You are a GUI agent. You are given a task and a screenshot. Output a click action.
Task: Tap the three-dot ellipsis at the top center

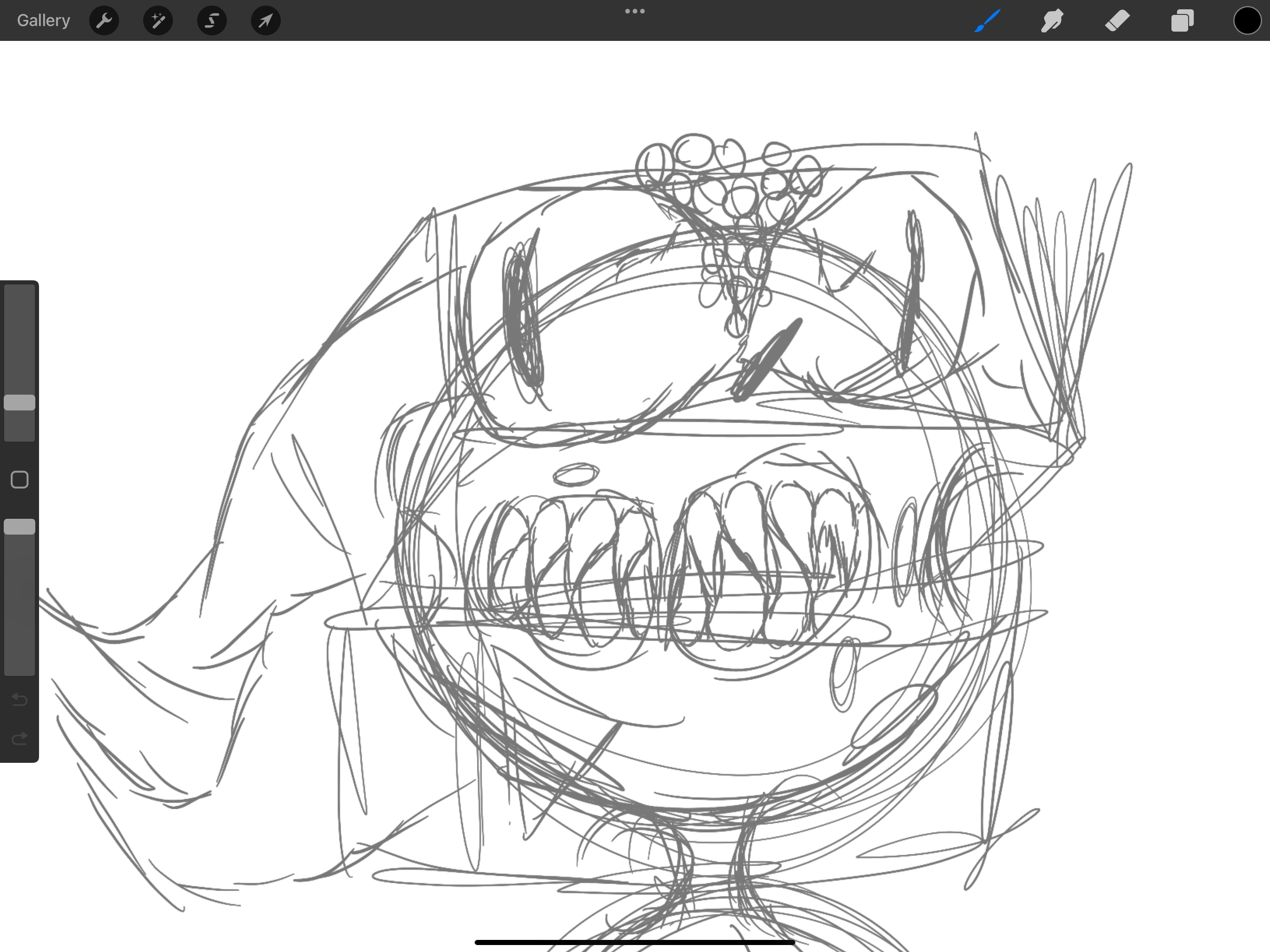click(x=635, y=10)
